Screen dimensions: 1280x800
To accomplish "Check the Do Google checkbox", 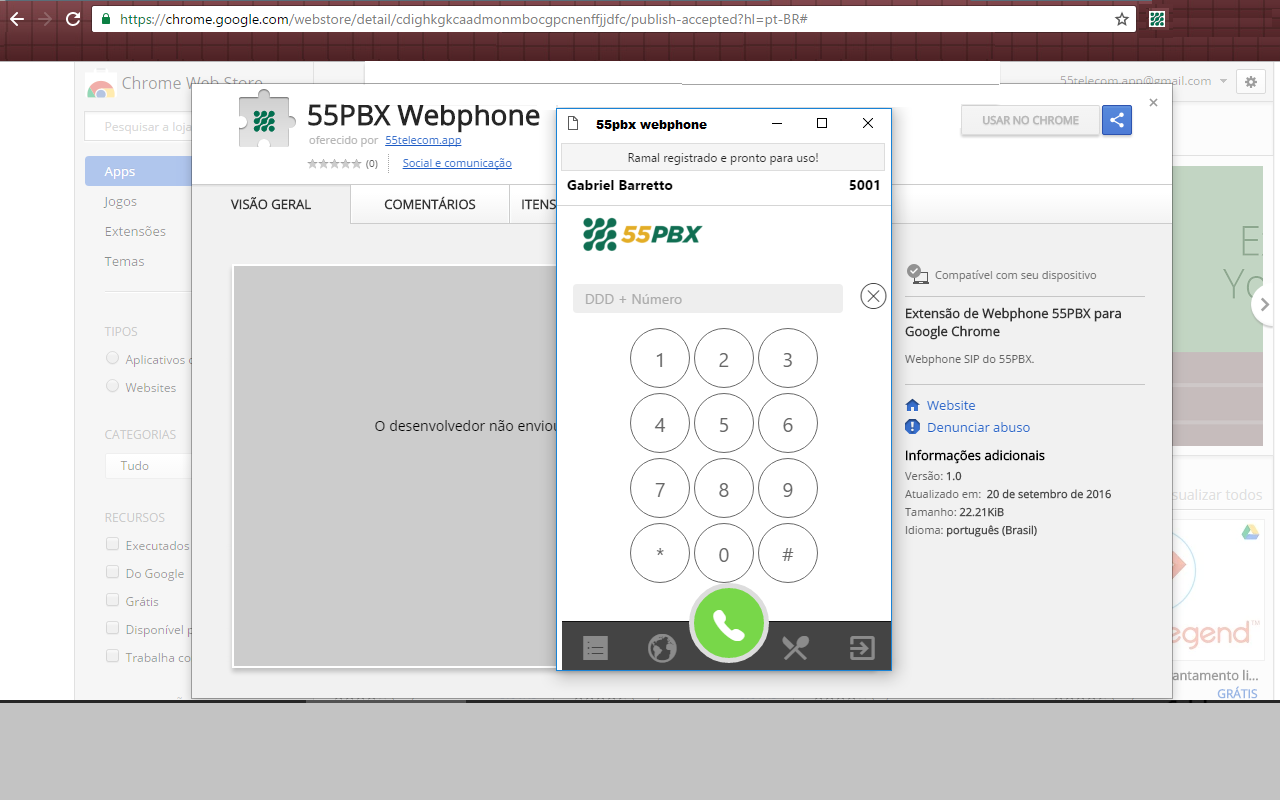I will (x=112, y=573).
